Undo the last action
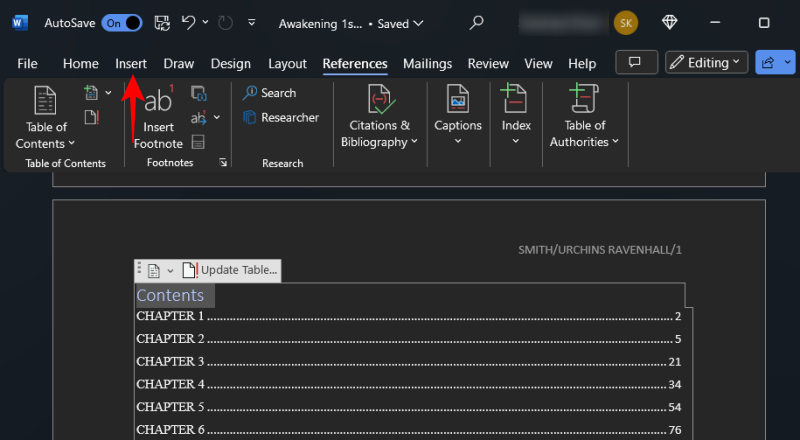This screenshot has width=800, height=440. [x=188, y=21]
